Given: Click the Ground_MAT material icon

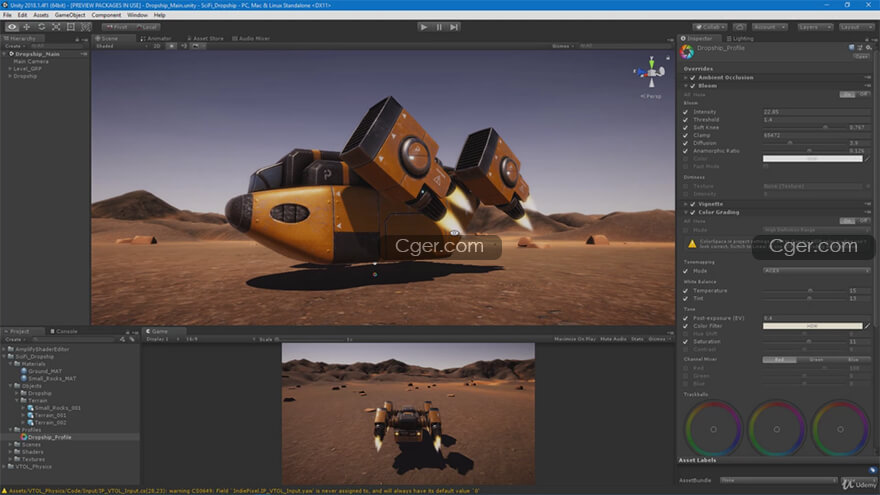Looking at the screenshot, I should coord(24,371).
